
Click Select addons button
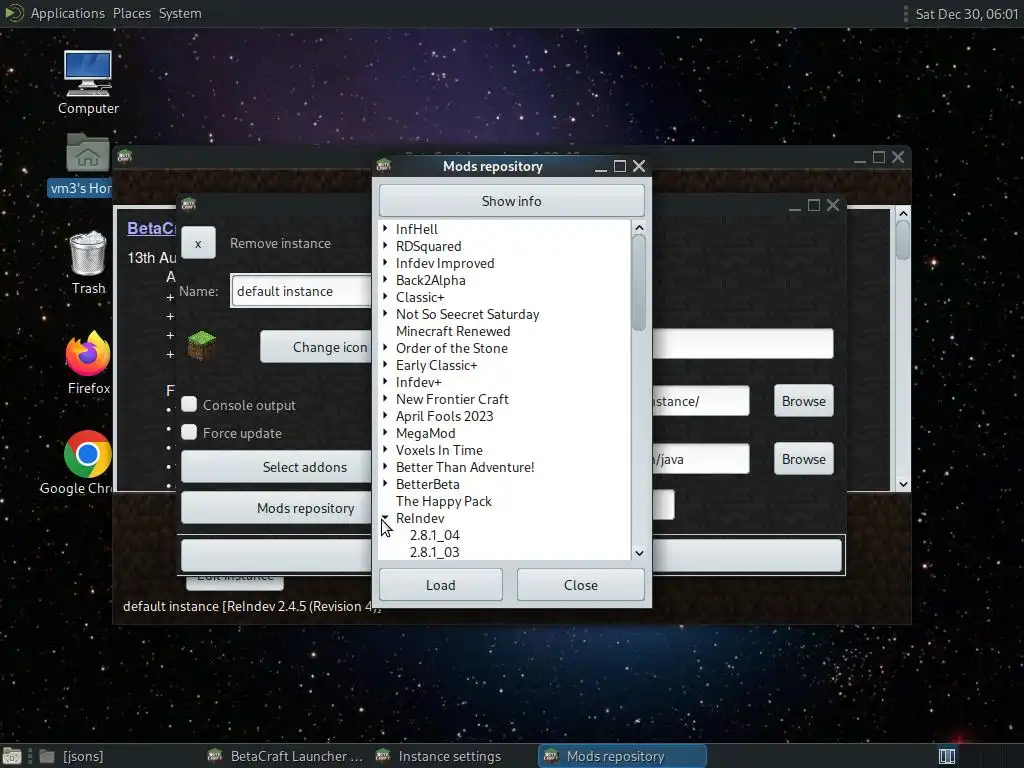276,467
